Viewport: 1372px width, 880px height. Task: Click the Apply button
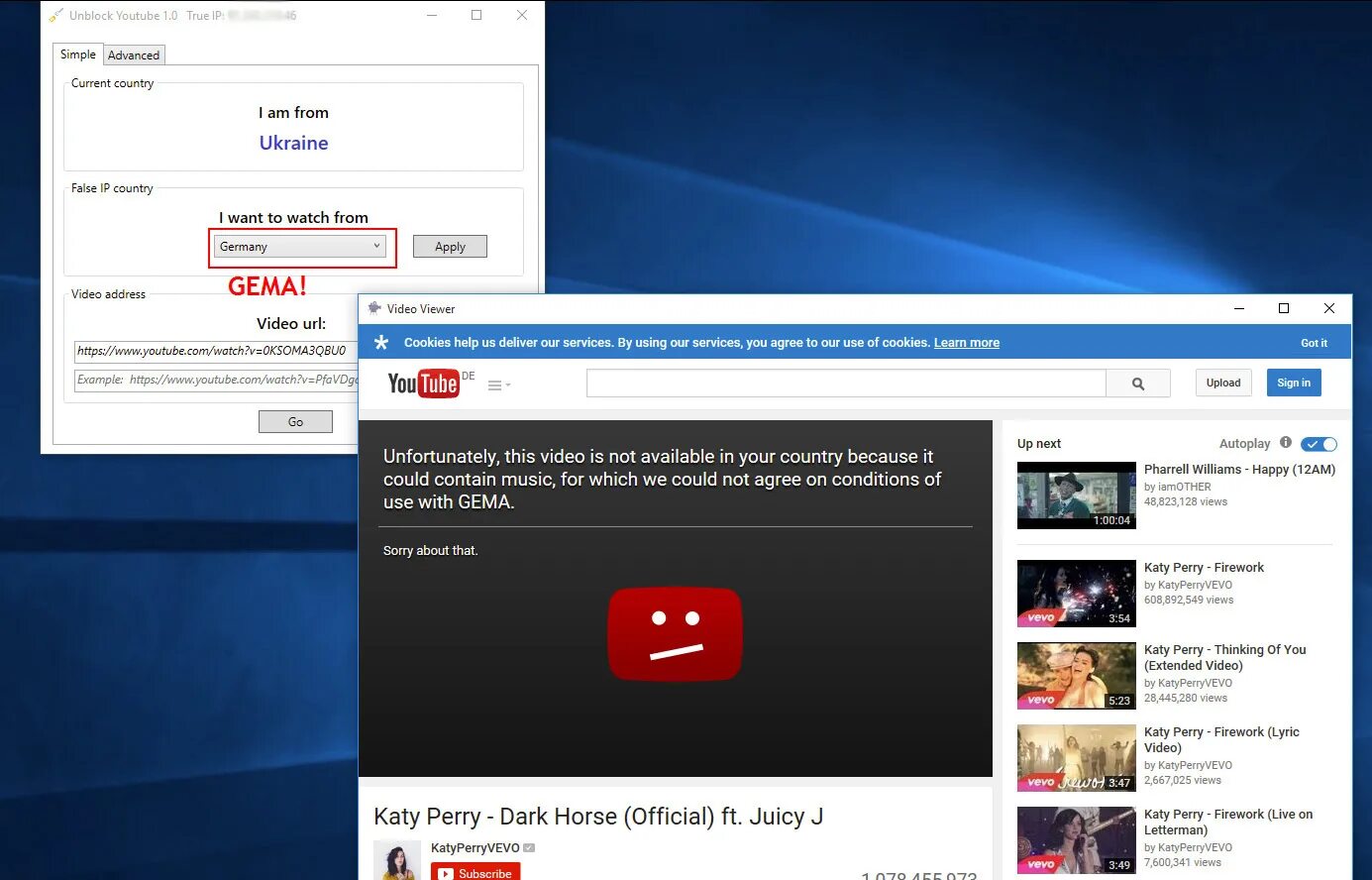pos(450,247)
